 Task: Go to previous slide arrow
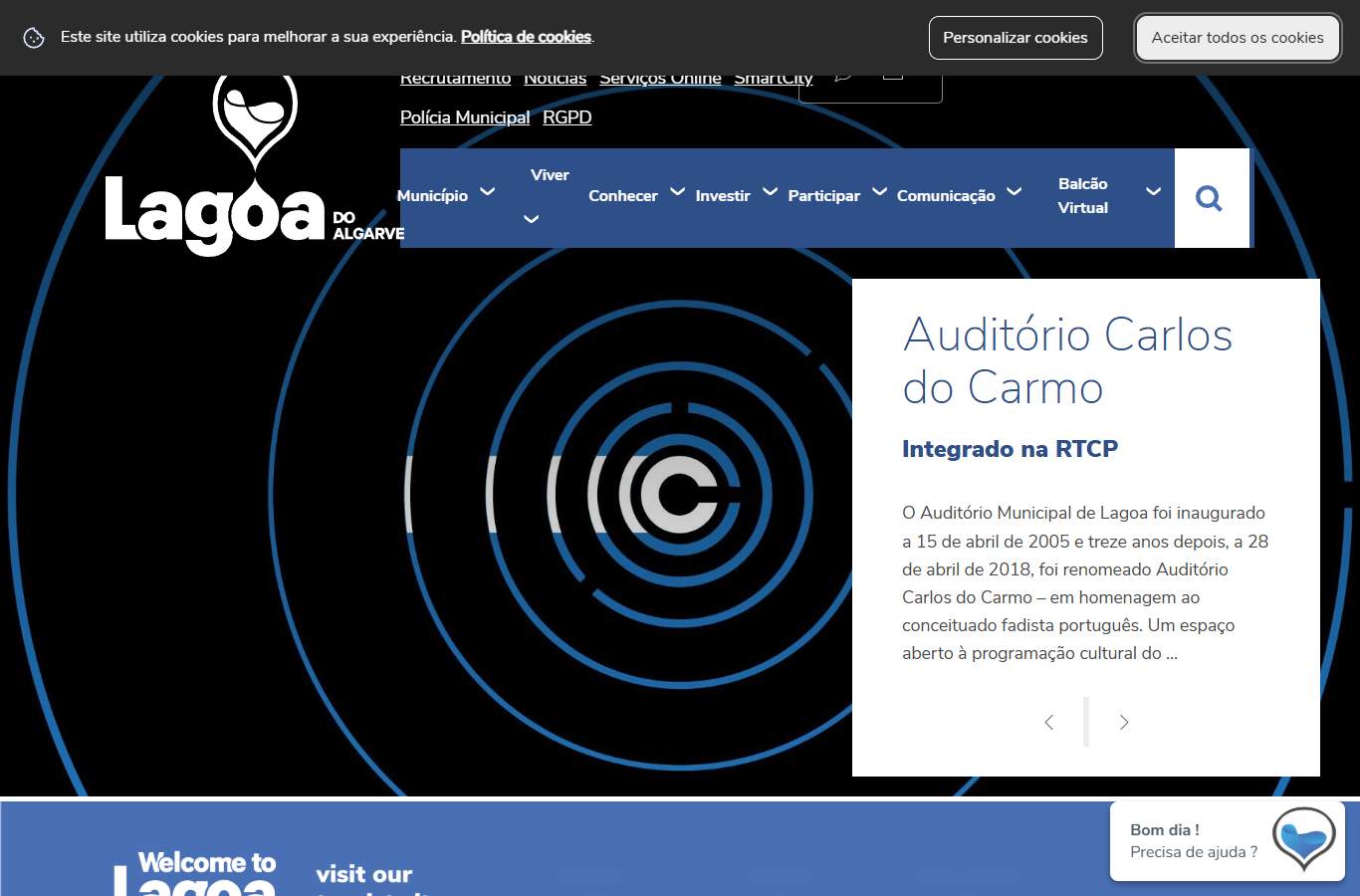[1048, 722]
